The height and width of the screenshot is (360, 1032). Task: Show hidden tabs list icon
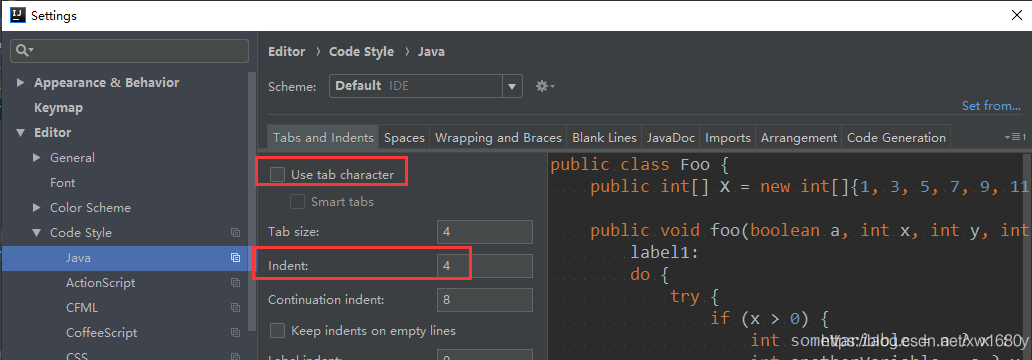click(1015, 137)
